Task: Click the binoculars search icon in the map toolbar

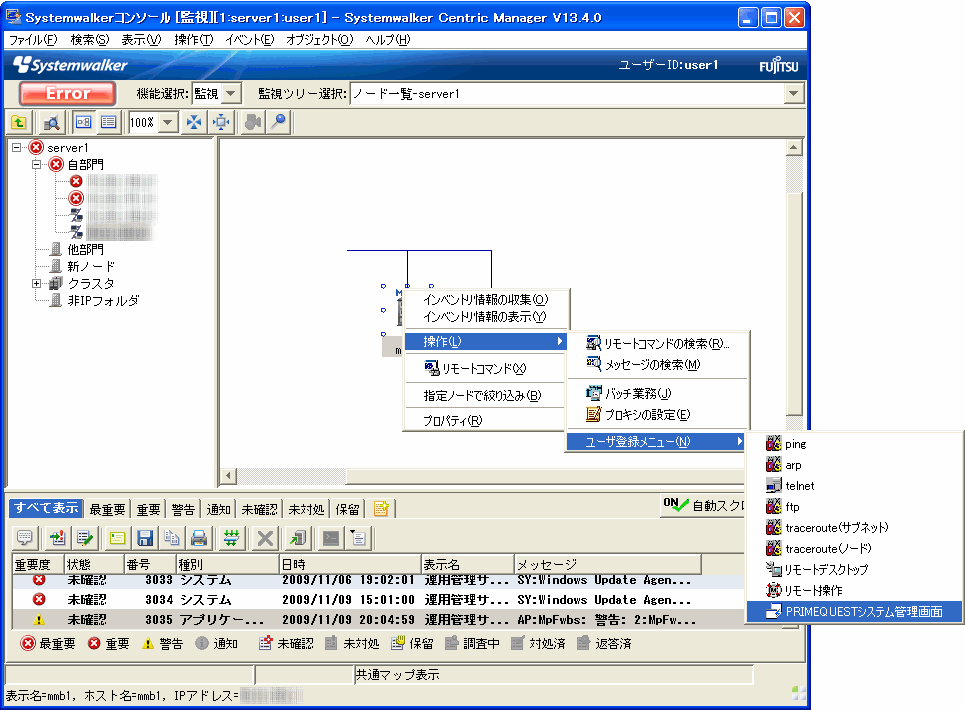Action: [52, 122]
